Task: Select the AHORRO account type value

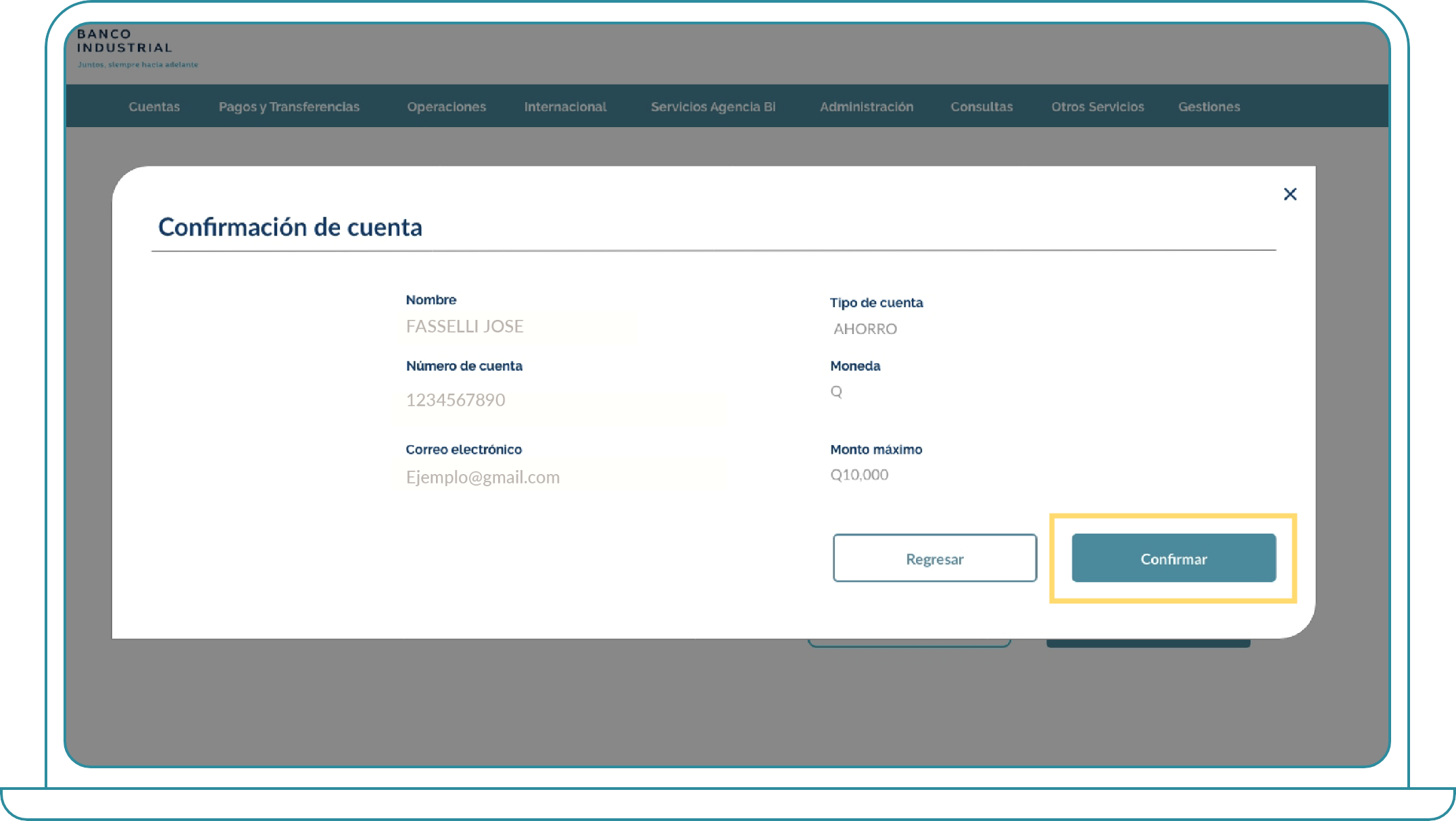Action: 865,329
